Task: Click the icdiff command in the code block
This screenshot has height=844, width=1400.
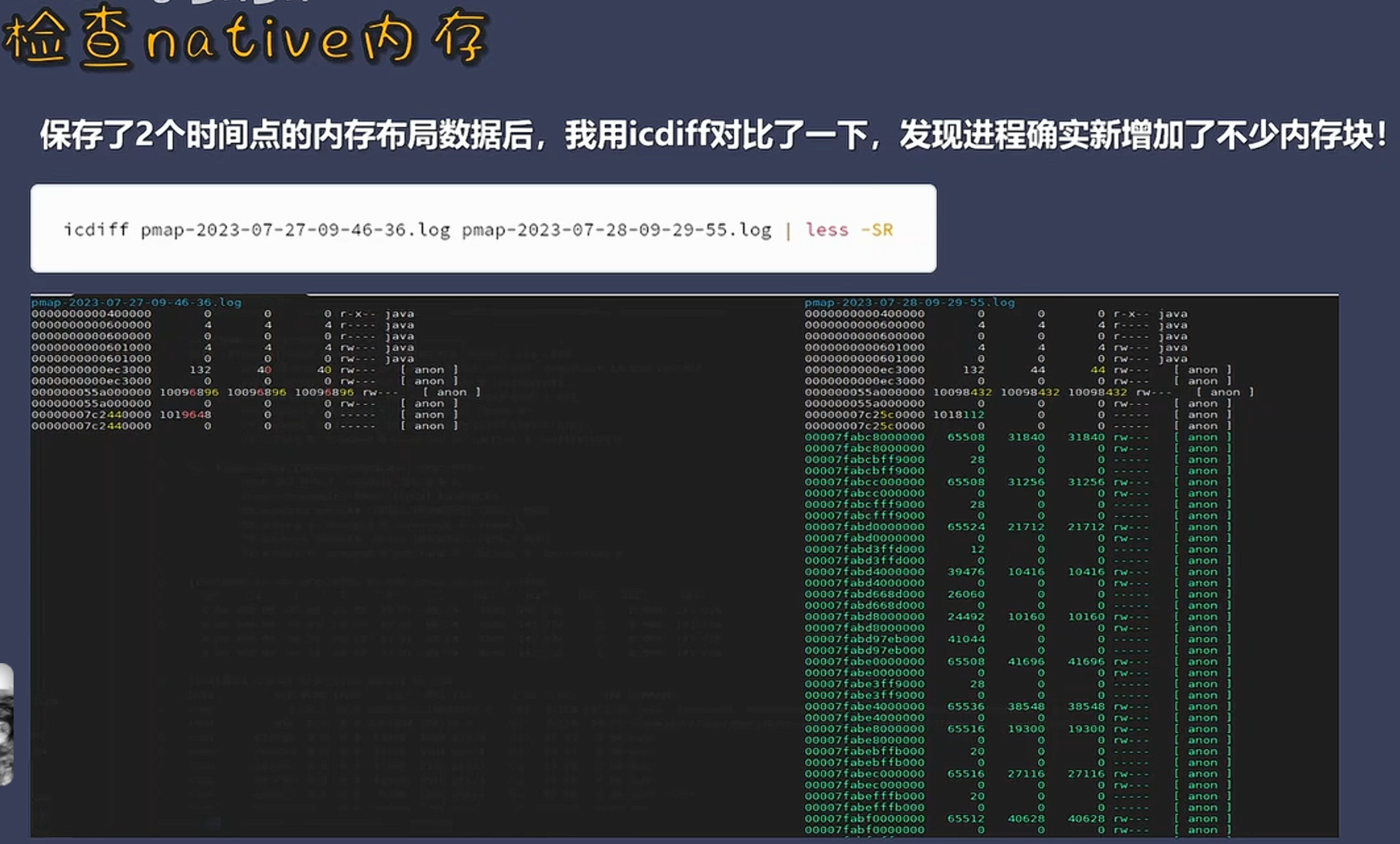Action: click(96, 230)
